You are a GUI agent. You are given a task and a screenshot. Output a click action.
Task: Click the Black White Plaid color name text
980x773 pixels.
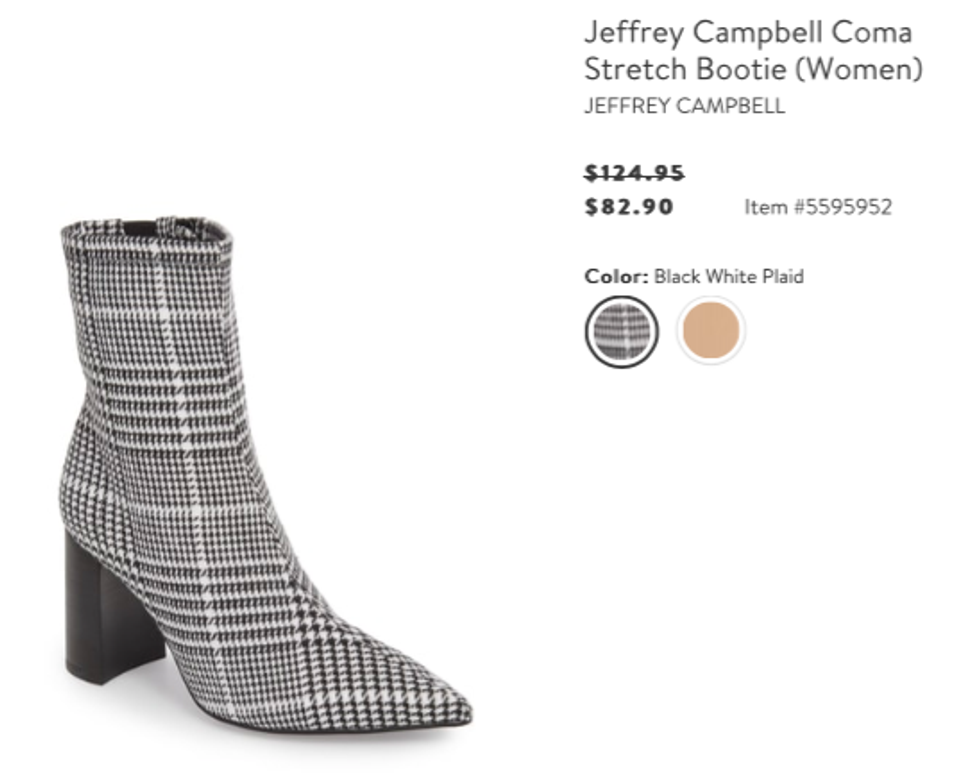click(729, 276)
